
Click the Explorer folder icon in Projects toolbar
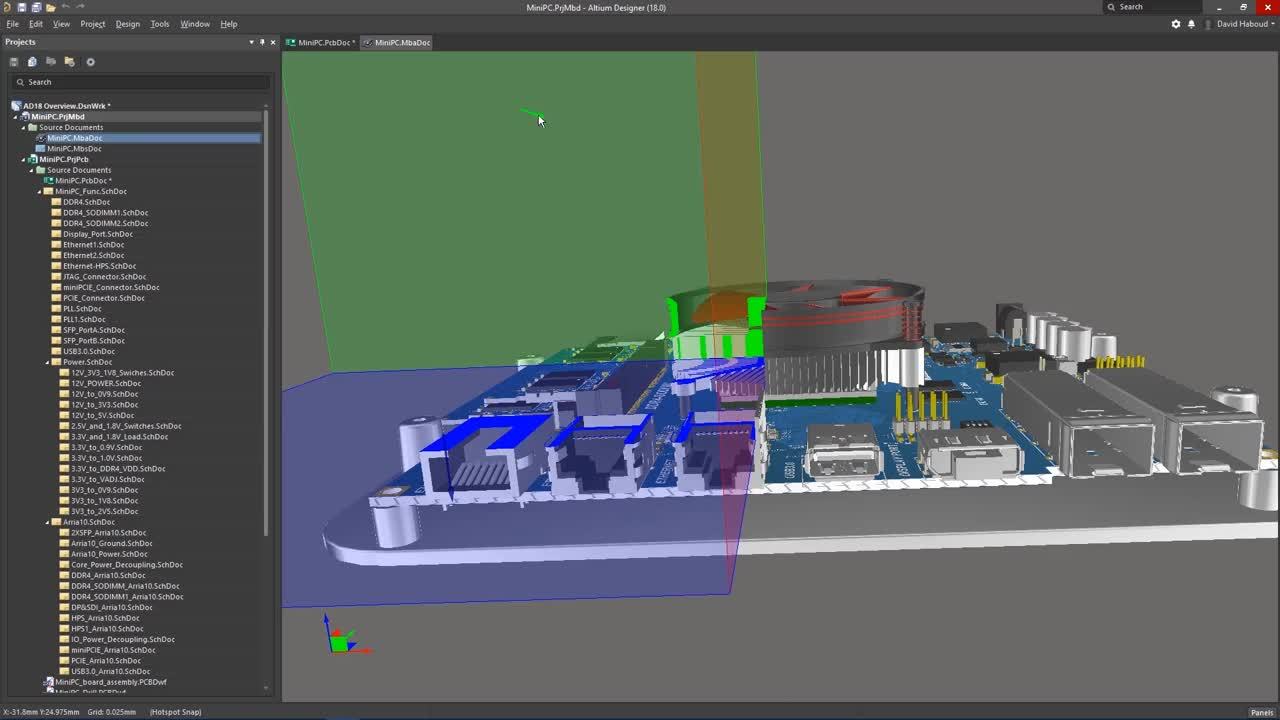(68, 61)
